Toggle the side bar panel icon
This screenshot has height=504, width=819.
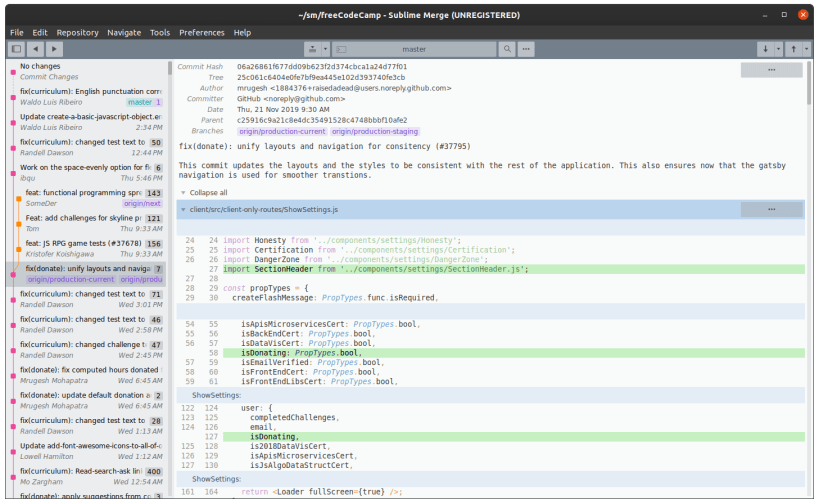pos(17,49)
